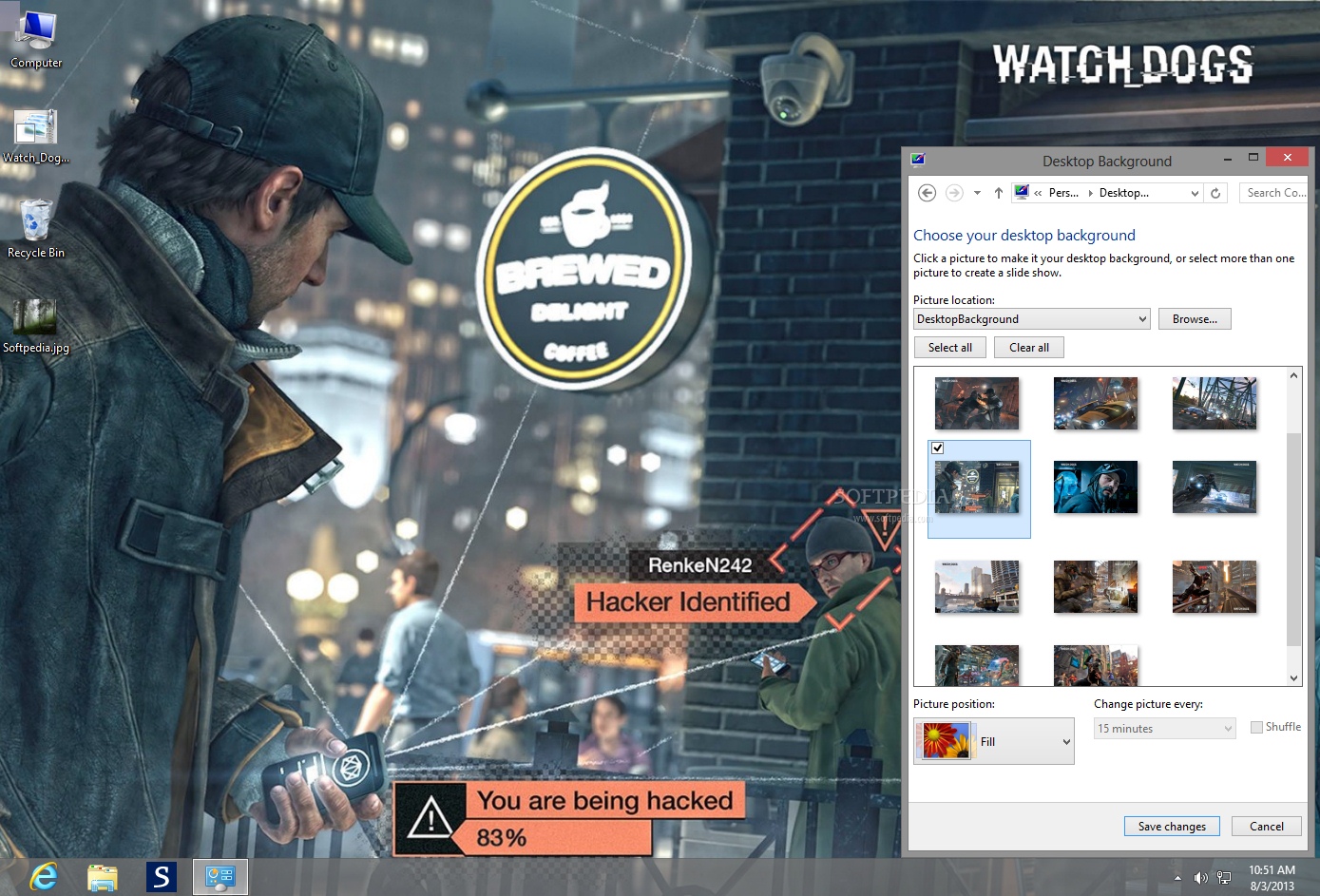Open the network tray icon
The image size is (1320, 896).
pyautogui.click(x=1224, y=878)
